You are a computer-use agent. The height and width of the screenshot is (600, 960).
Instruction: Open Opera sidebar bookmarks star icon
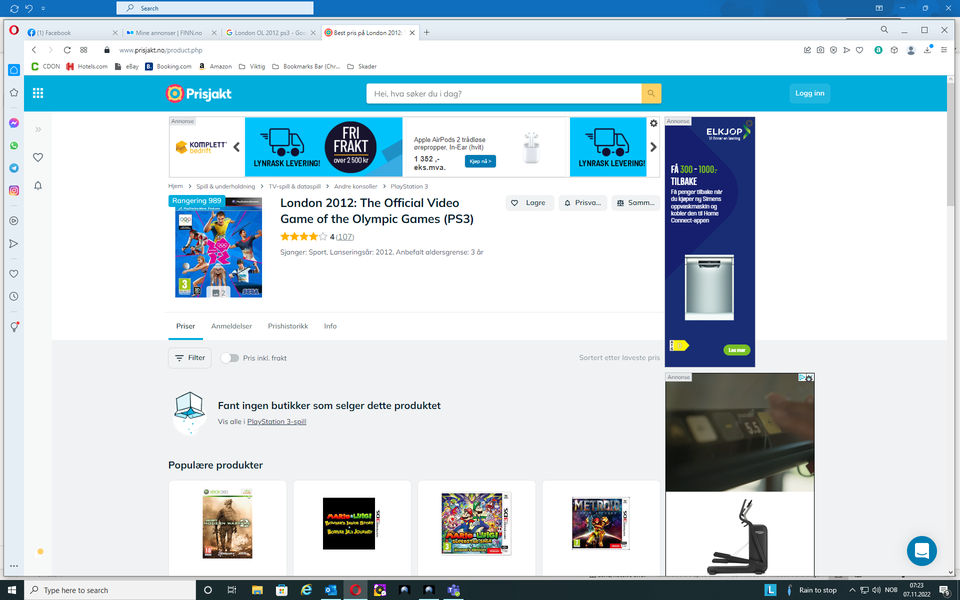(13, 92)
